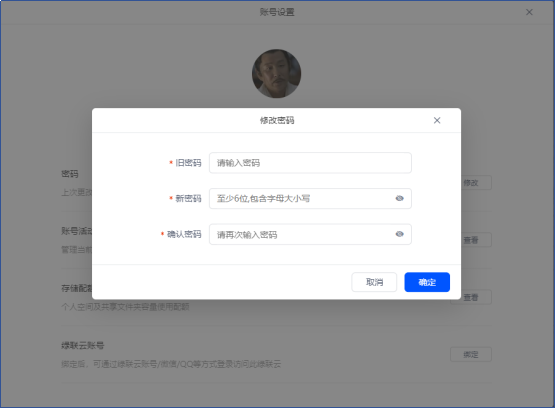Image resolution: width=556 pixels, height=409 pixels.
Task: Click the 旧密码 input field
Action: tap(310, 163)
